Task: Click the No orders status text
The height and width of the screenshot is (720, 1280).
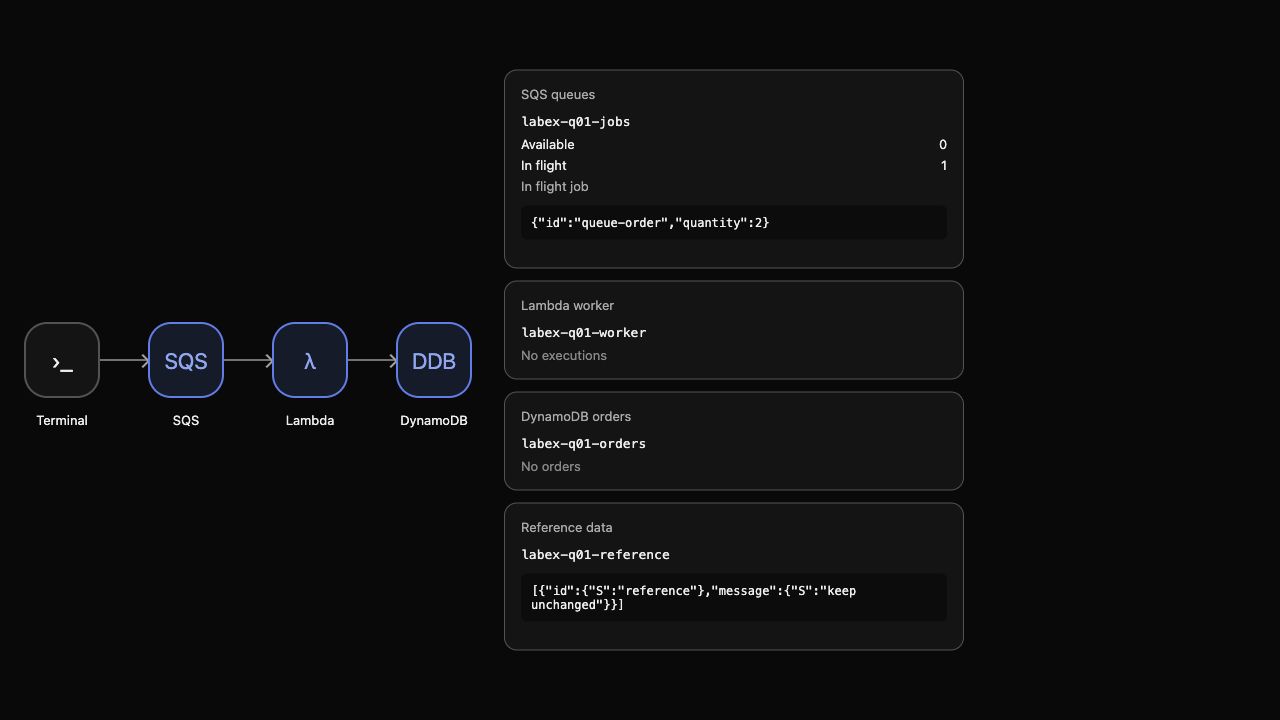Action: click(x=551, y=467)
